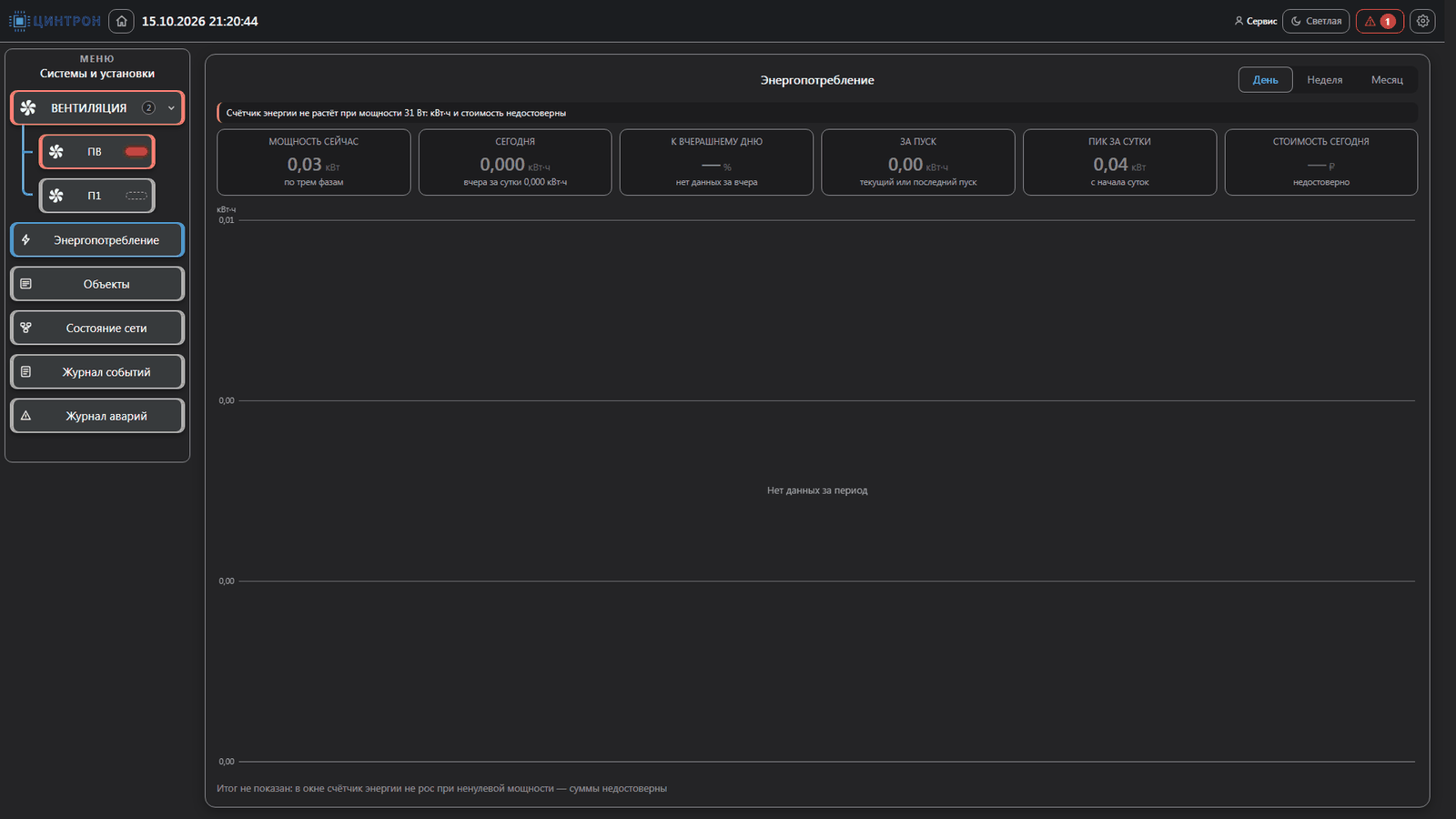
Task: Select the ПВ unit
Action: coord(96,152)
